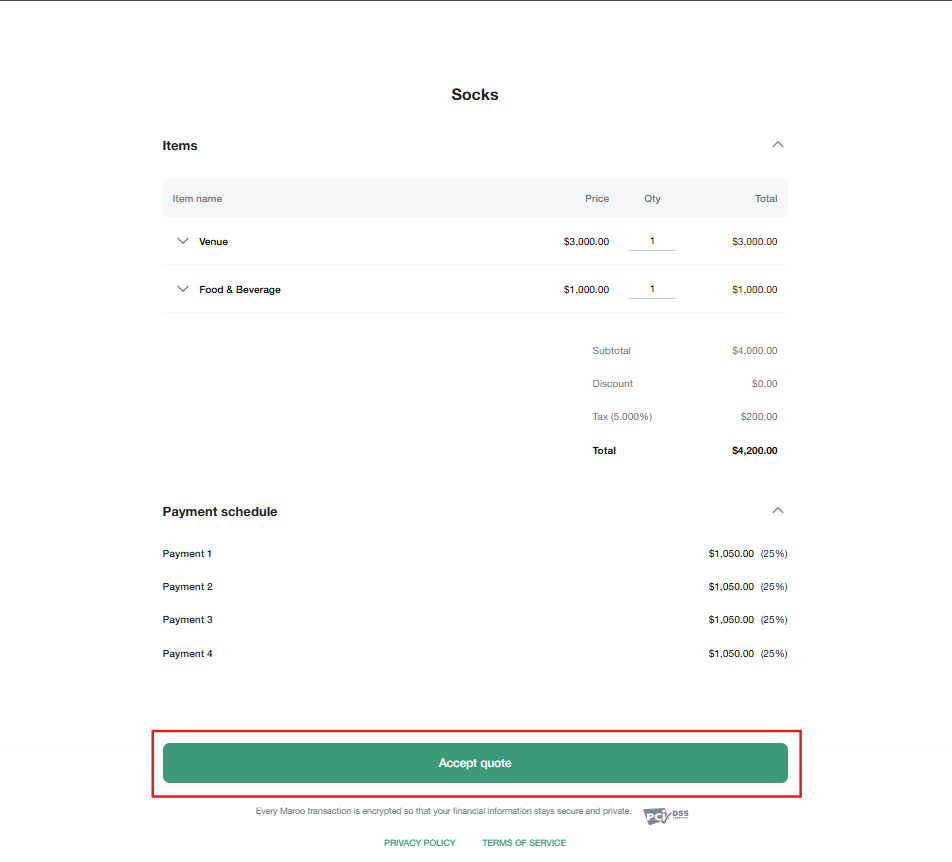Click the Socks quote title
952x862 pixels.
pos(475,95)
